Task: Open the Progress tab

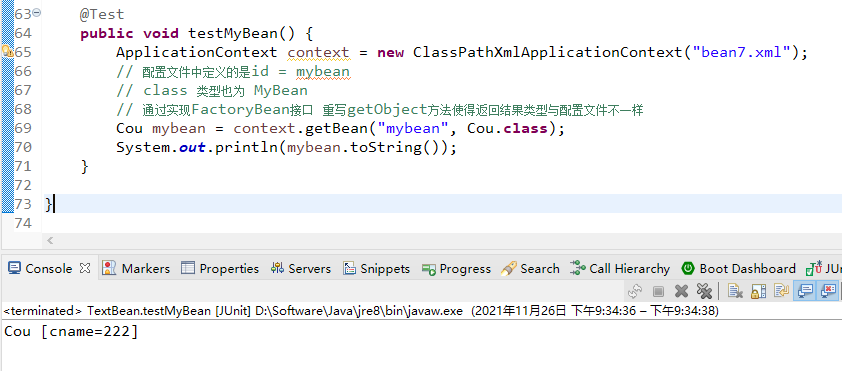Action: coord(456,268)
